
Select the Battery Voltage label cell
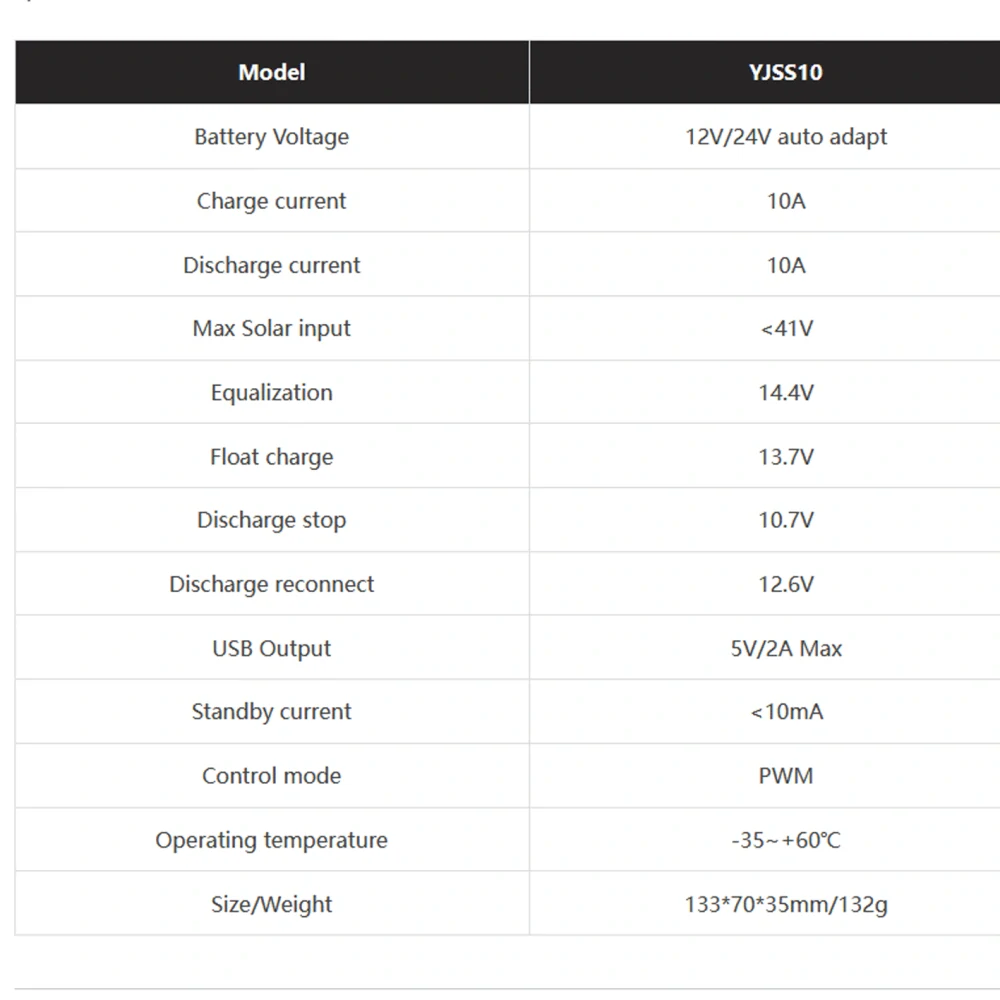[272, 136]
